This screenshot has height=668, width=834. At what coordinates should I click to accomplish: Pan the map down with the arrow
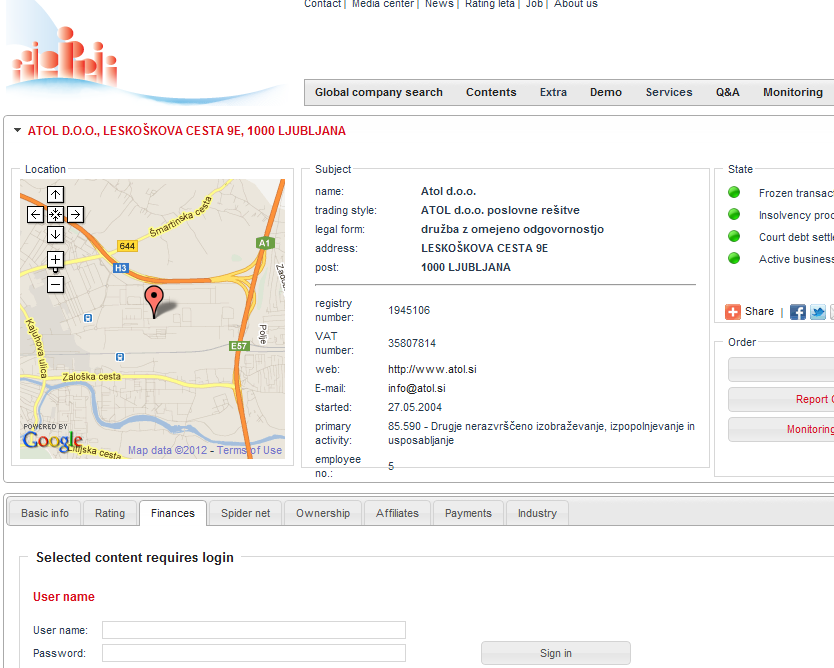click(56, 234)
